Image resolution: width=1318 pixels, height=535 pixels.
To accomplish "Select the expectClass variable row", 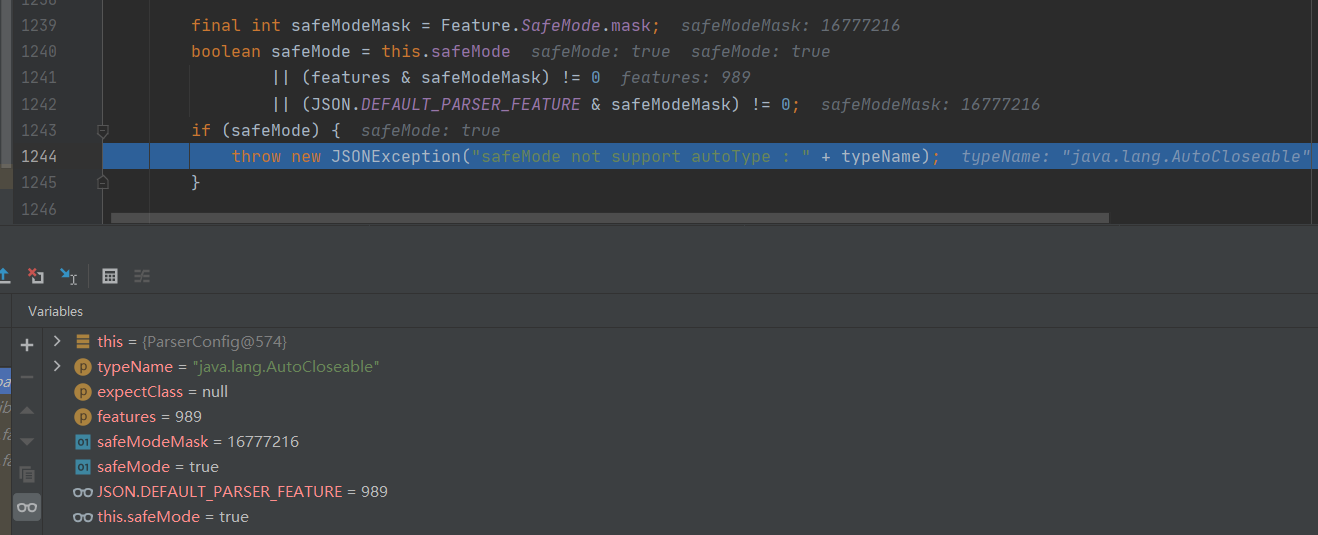I will pyautogui.click(x=162, y=391).
